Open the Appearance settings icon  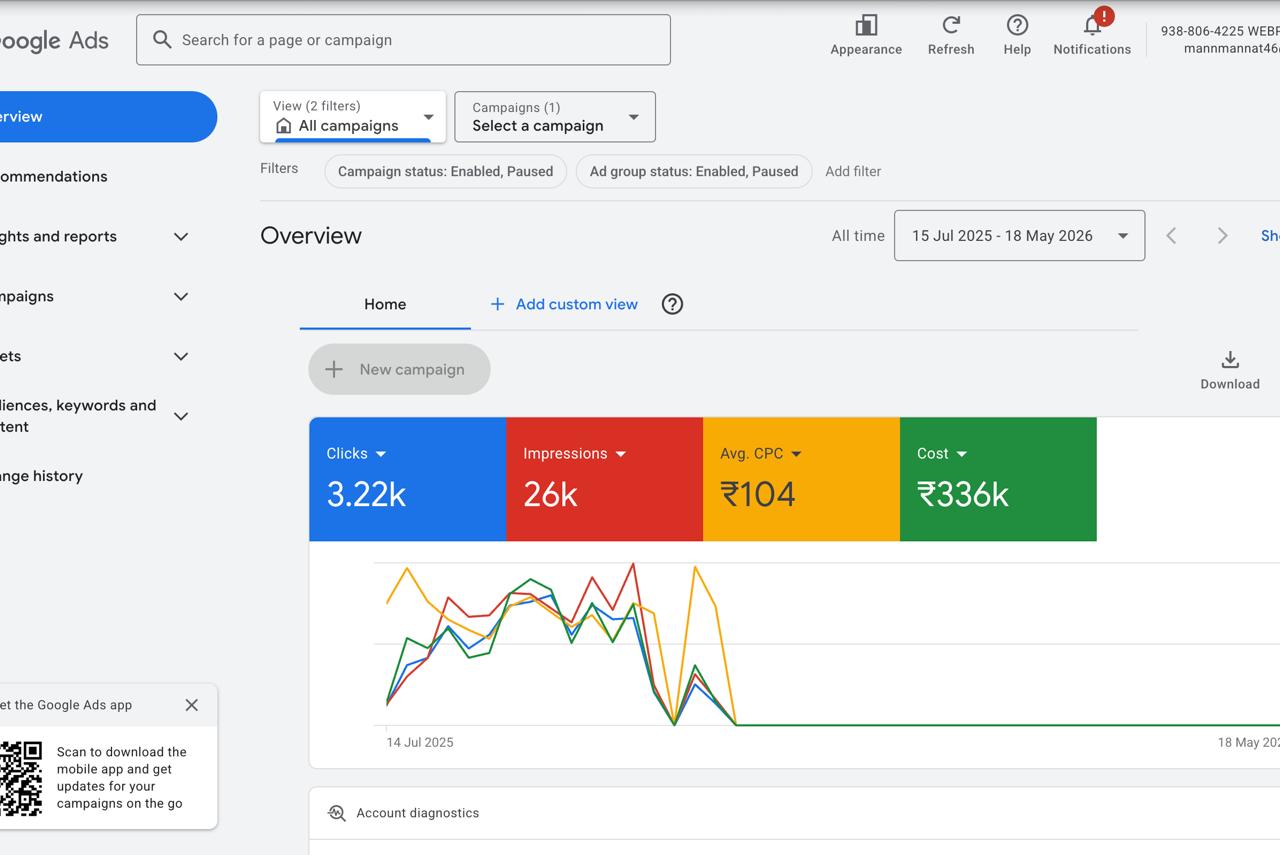click(x=866, y=26)
